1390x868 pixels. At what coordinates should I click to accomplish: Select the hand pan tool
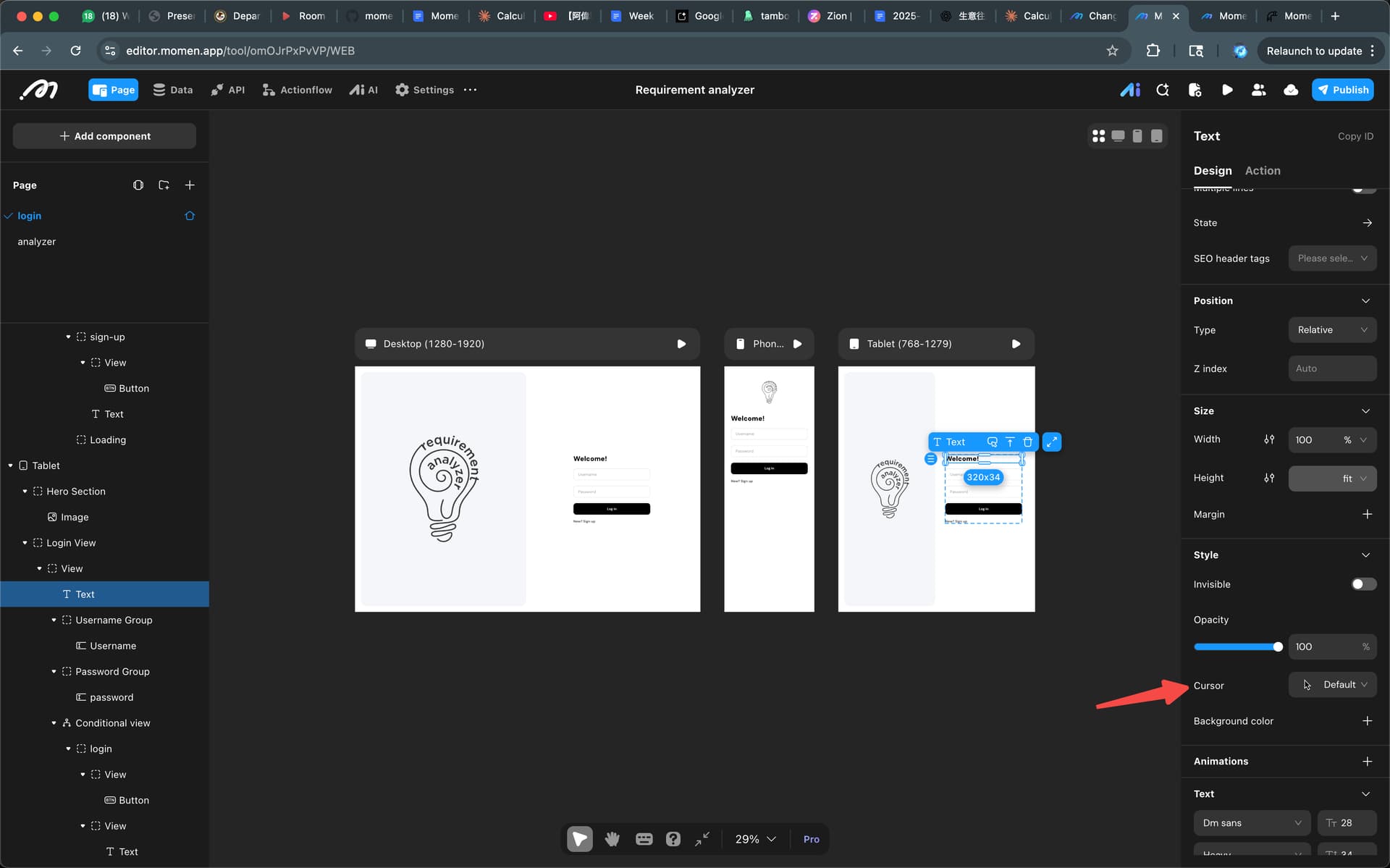[612, 839]
